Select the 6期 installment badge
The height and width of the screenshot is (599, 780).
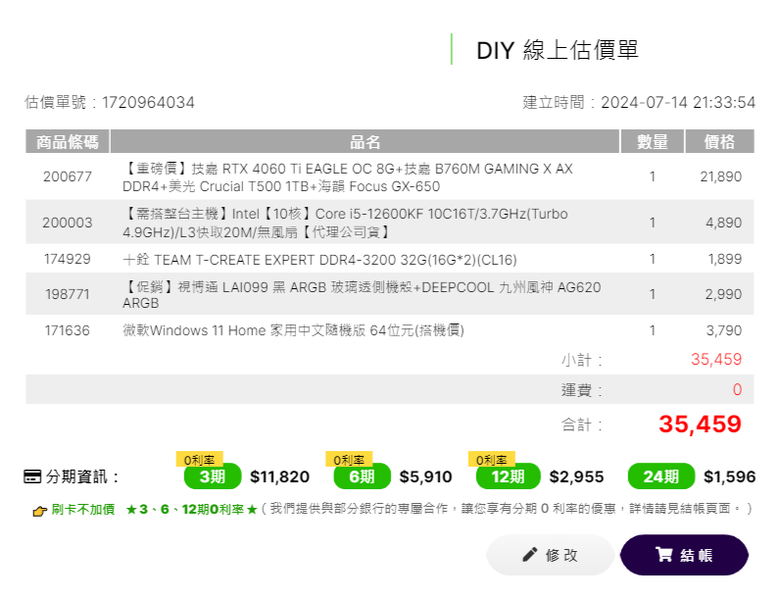362,477
